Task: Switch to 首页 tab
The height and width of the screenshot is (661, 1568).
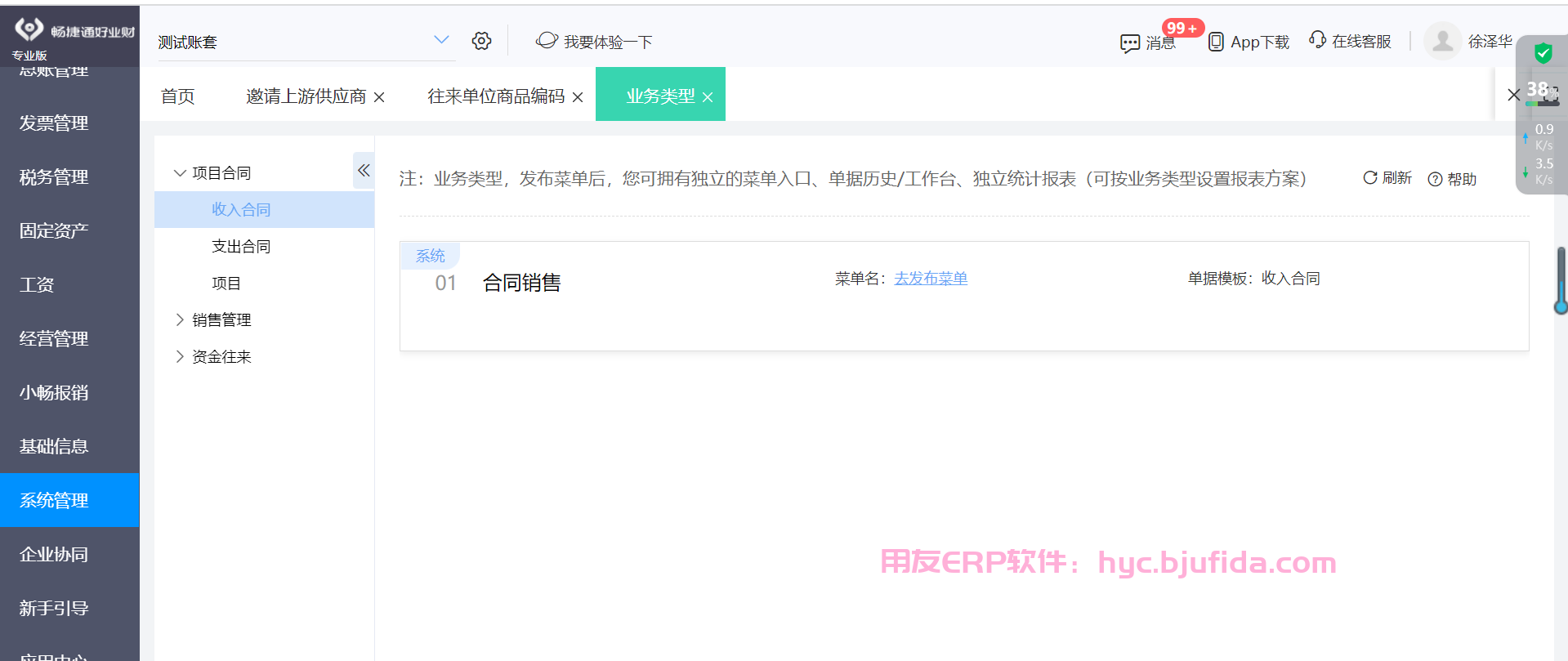Action: pyautogui.click(x=178, y=96)
